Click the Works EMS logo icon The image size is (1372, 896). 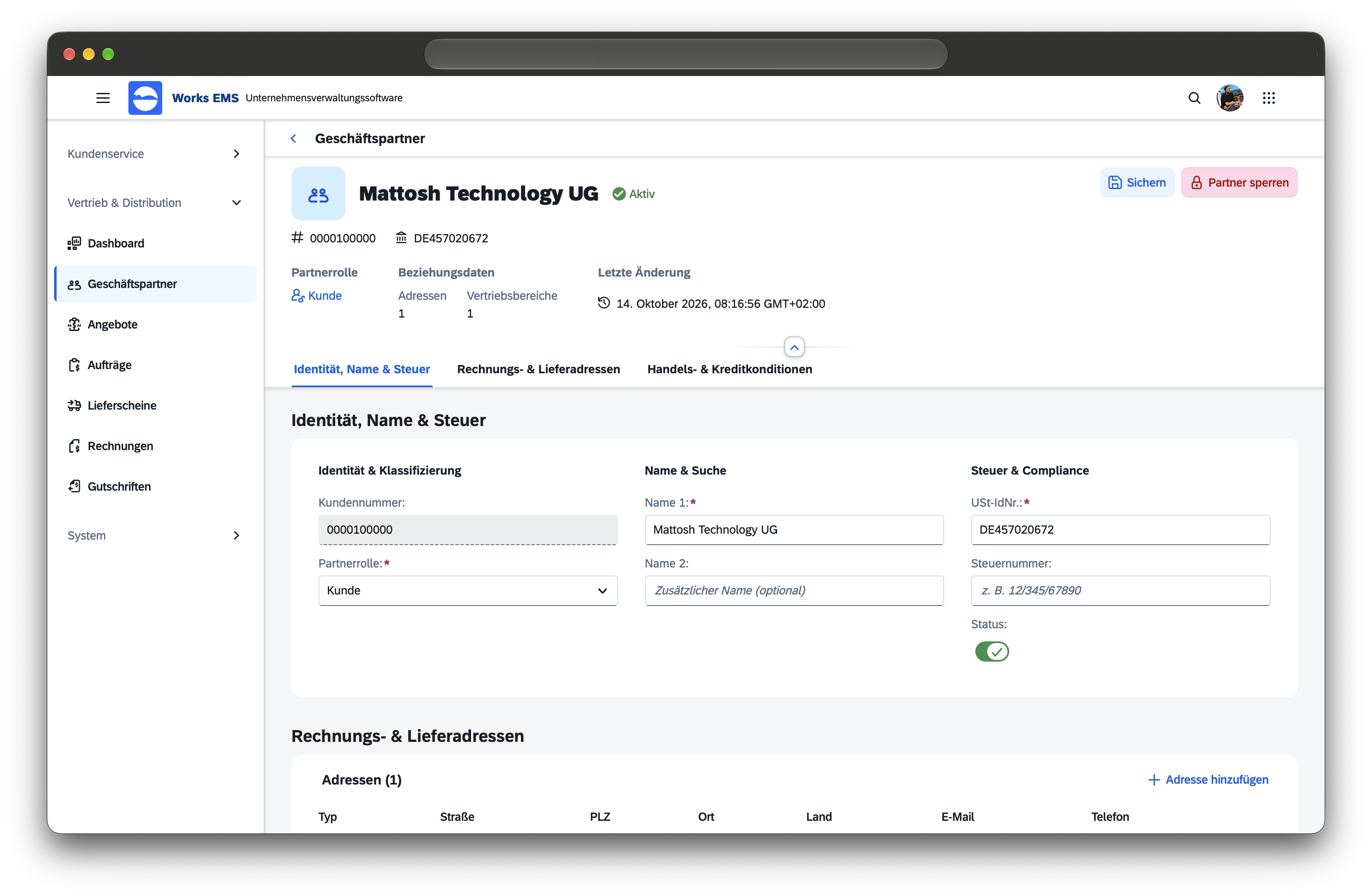[145, 98]
